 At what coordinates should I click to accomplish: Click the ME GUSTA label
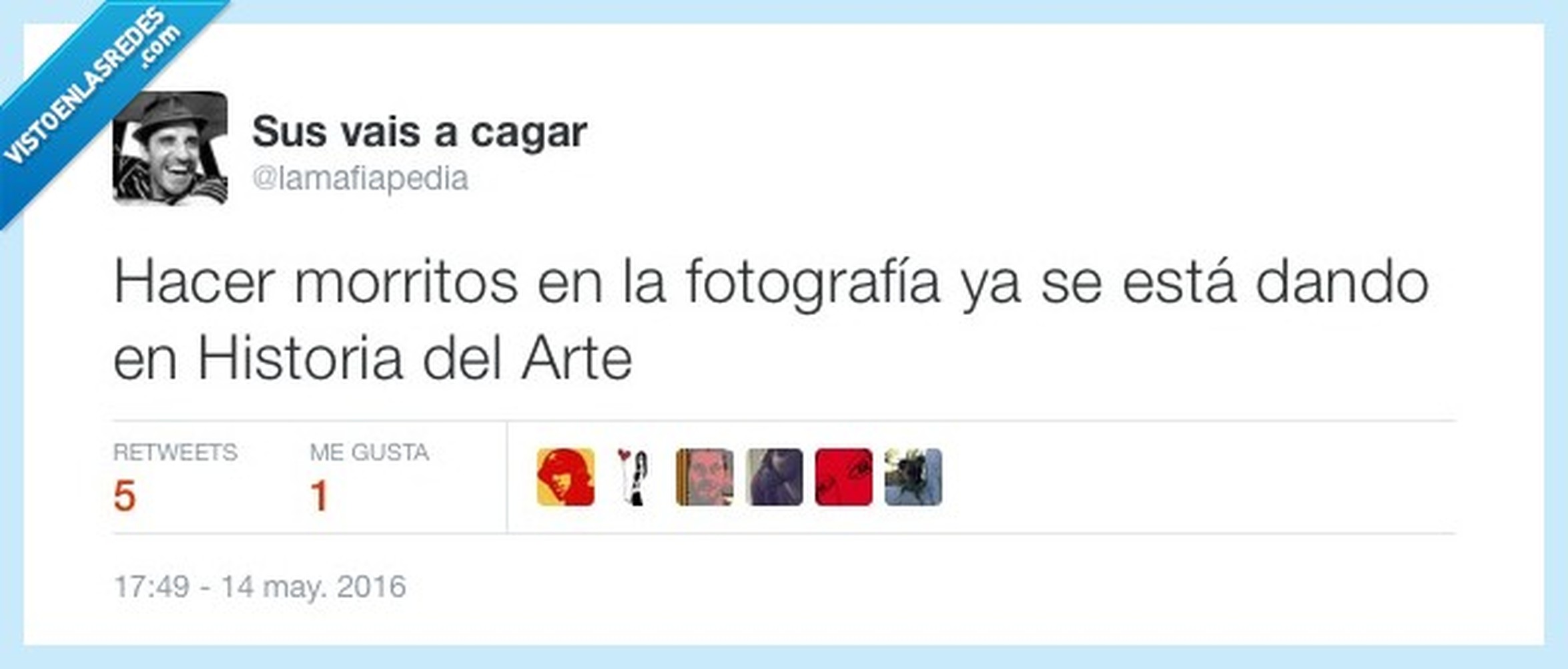(369, 452)
